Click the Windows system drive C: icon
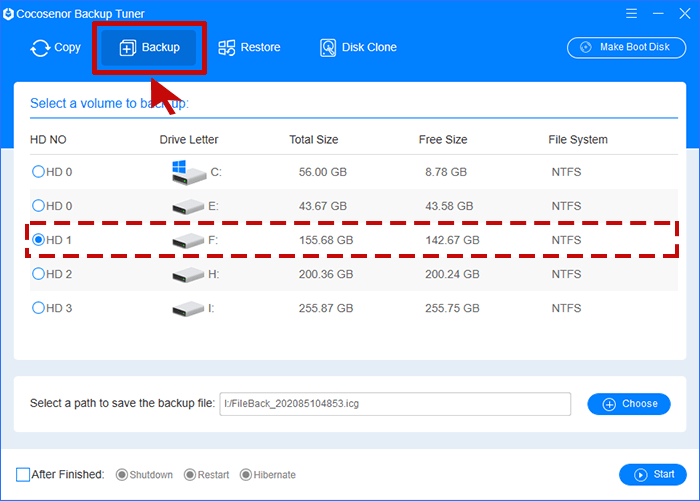Image resolution: width=700 pixels, height=501 pixels. click(x=189, y=173)
